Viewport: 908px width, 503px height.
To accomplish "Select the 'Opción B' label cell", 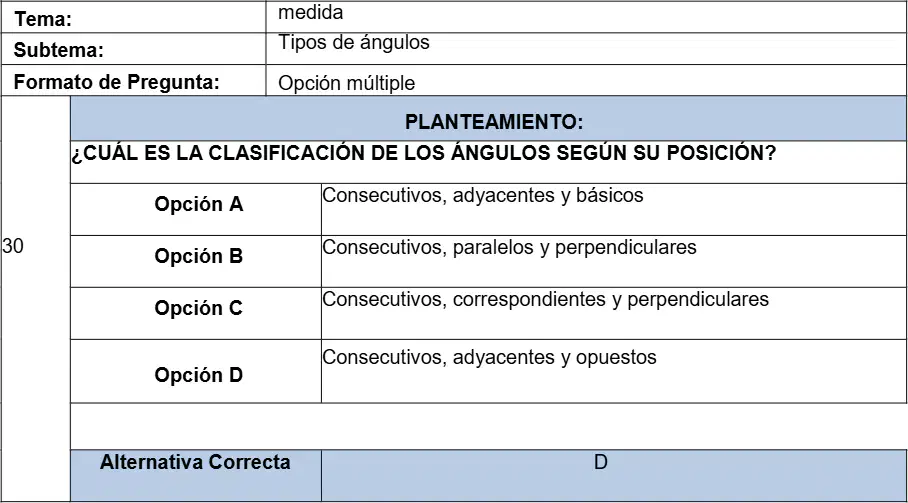I will [x=196, y=261].
